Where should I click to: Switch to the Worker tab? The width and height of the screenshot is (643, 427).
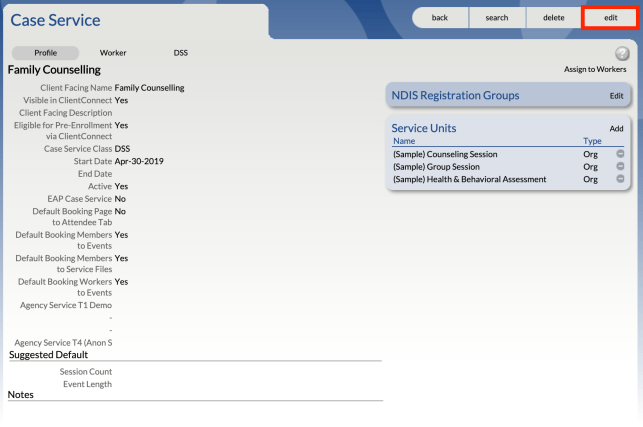point(113,53)
